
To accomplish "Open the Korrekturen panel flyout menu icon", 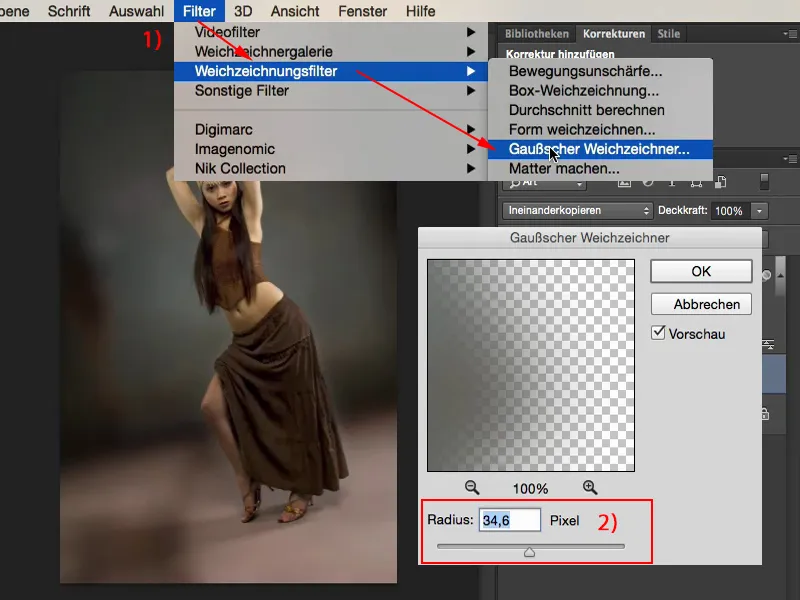I will [x=790, y=34].
